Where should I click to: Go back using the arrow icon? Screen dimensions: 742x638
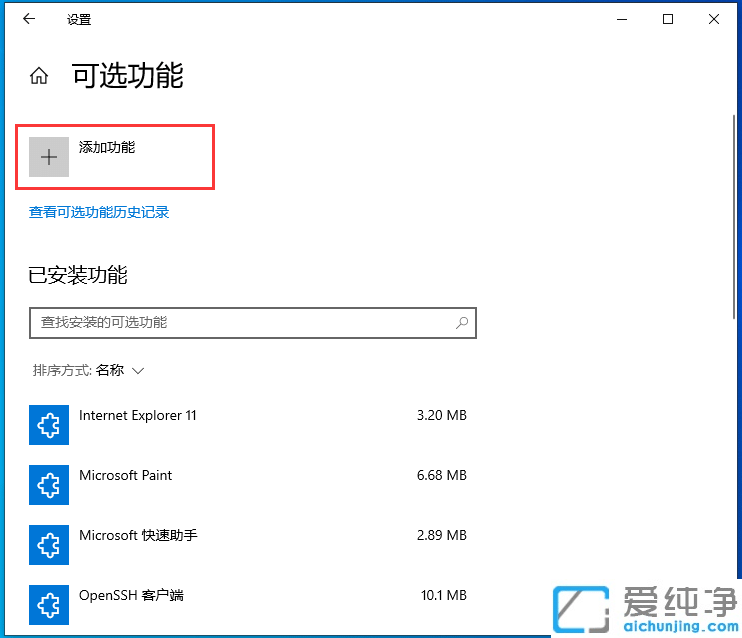click(x=29, y=18)
